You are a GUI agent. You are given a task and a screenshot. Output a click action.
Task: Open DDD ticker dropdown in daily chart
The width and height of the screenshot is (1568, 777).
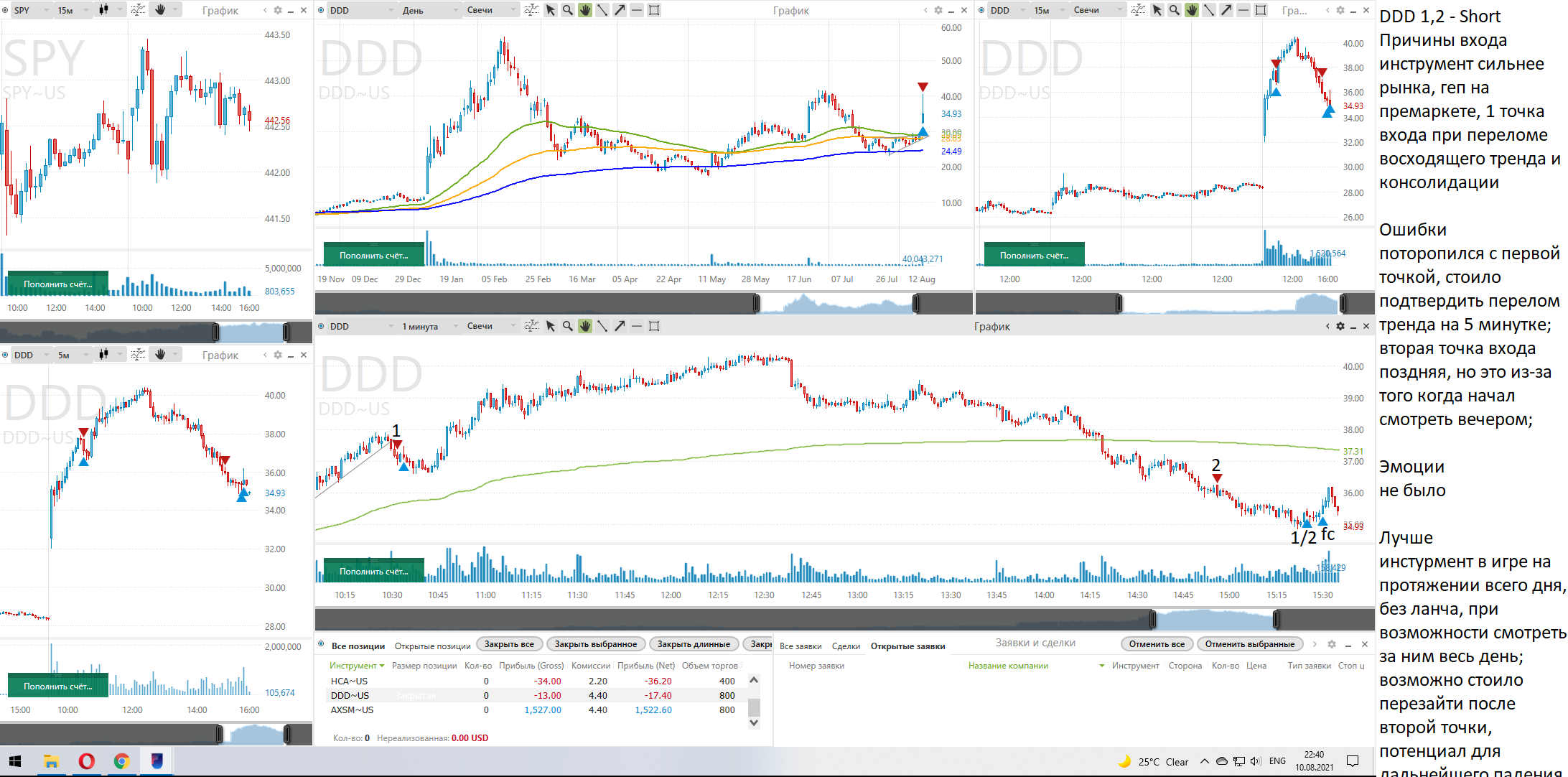click(361, 10)
